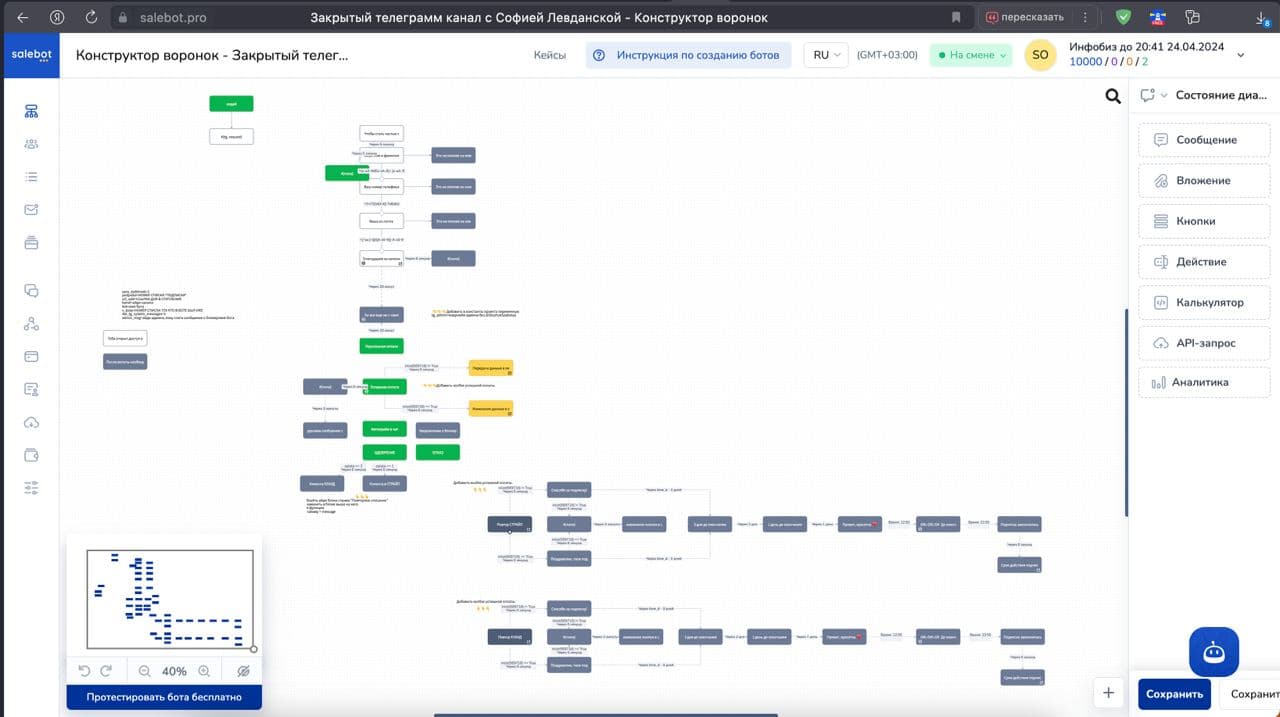
Task: Hide the minimap with the crossed-eye icon
Action: pyautogui.click(x=243, y=671)
